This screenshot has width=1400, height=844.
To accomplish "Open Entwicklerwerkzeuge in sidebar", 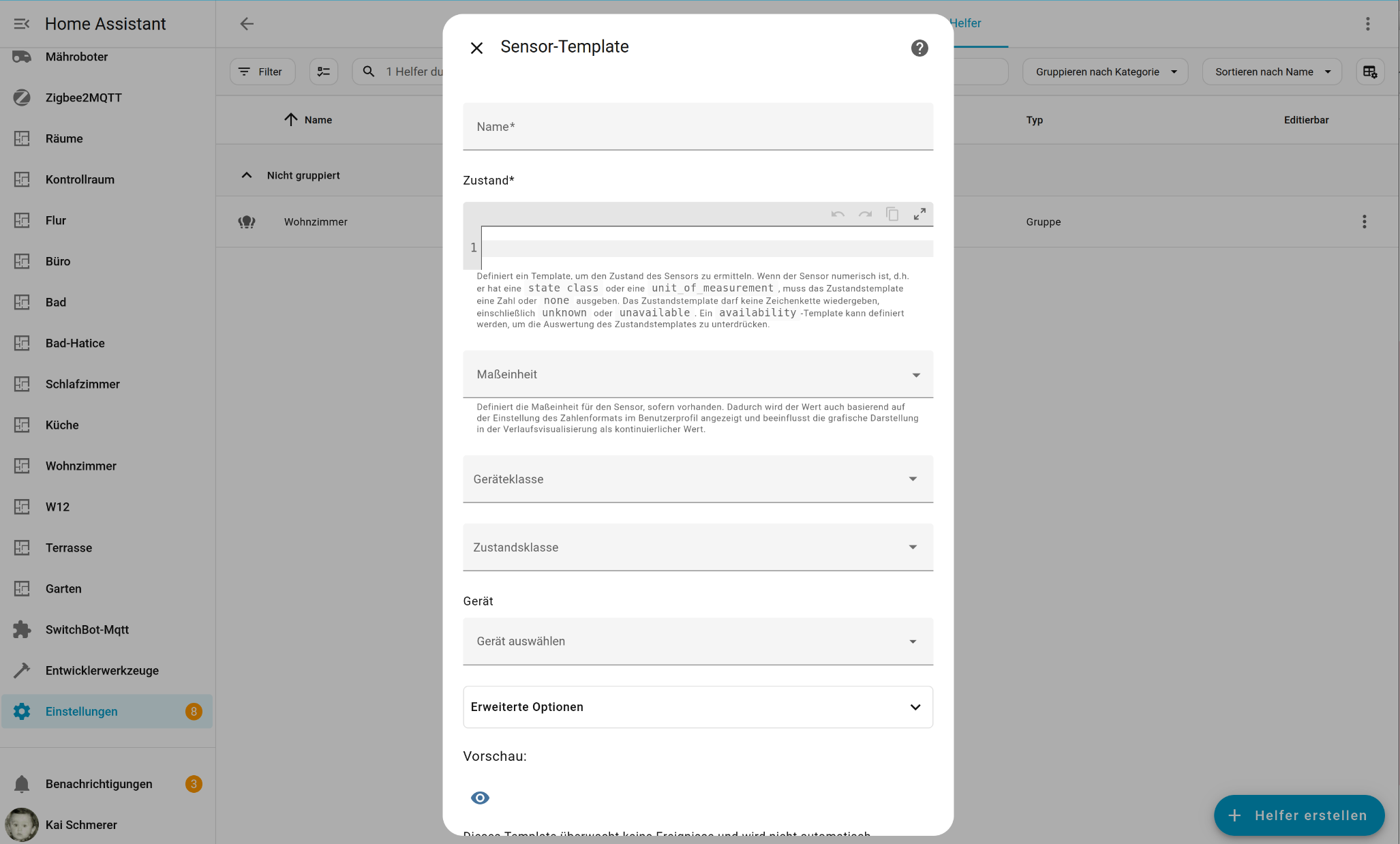I will coord(102,670).
